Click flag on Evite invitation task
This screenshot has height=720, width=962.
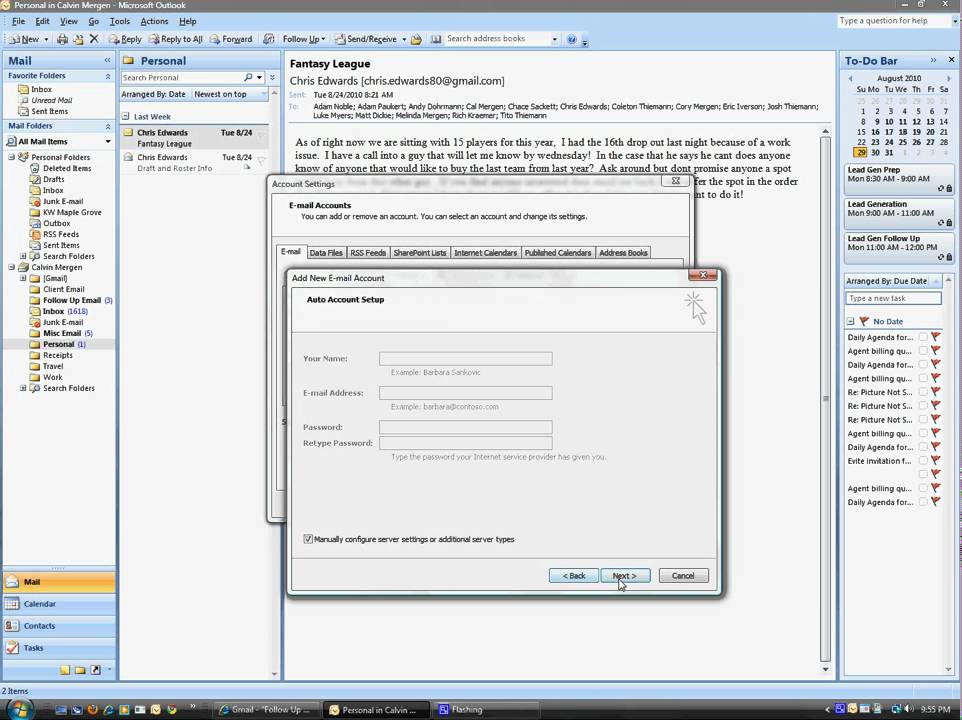(936, 461)
